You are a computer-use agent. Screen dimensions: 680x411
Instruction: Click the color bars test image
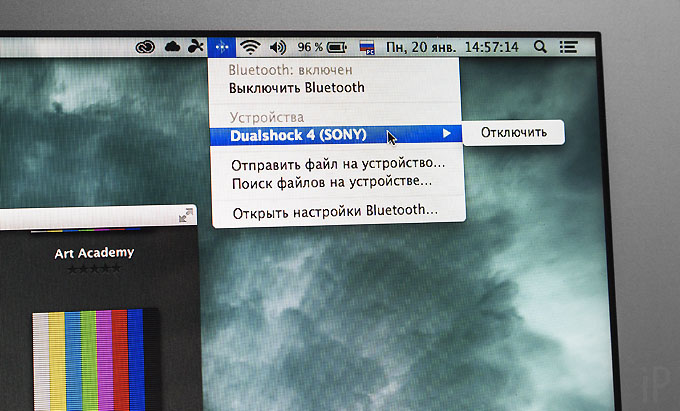[95, 359]
